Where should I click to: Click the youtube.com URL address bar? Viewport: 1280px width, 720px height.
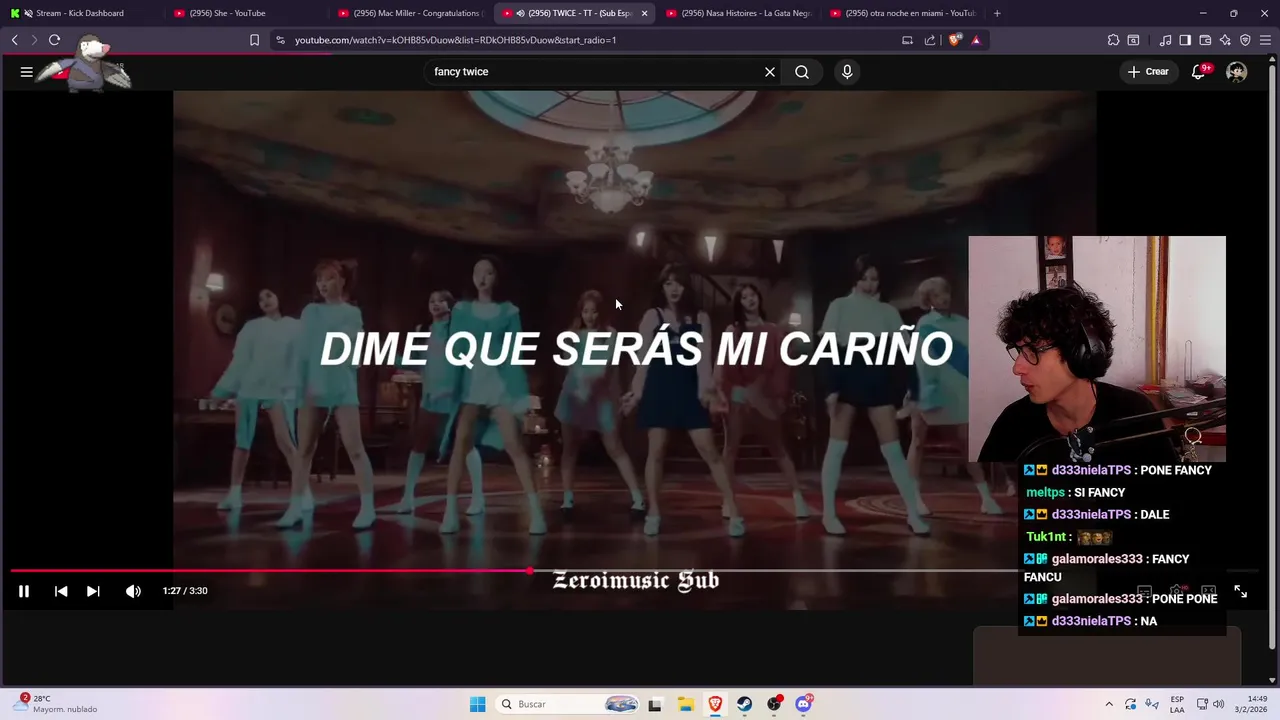(590, 40)
